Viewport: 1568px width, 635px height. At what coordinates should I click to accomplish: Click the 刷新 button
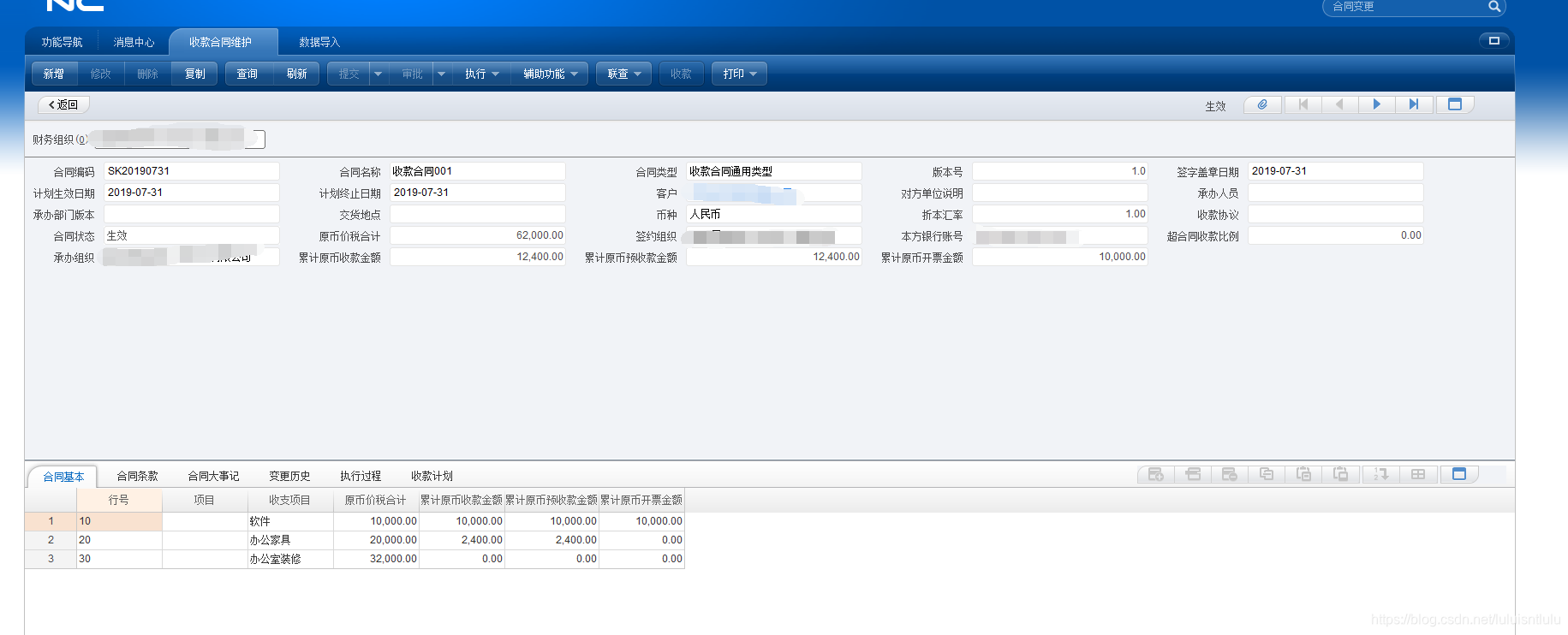(x=296, y=74)
